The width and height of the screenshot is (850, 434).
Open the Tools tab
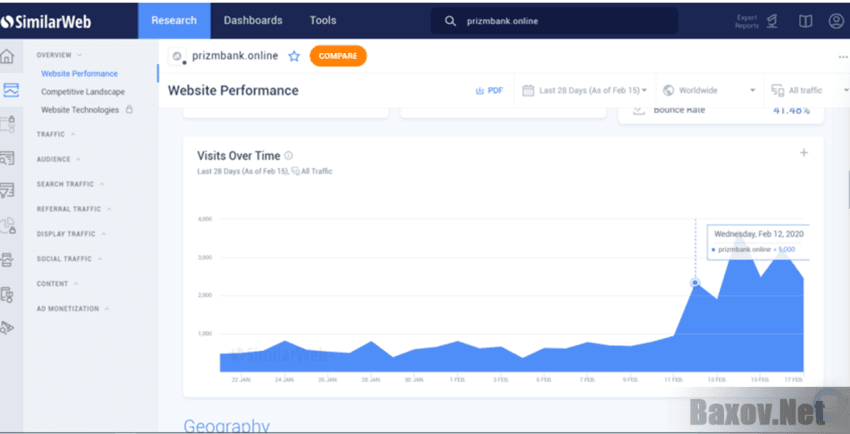coord(323,20)
